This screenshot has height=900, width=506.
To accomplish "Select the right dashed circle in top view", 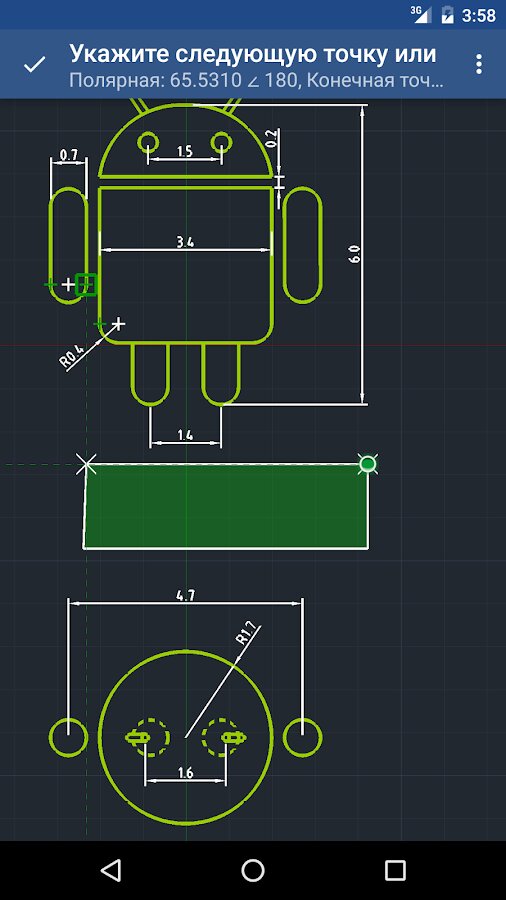I will [x=223, y=736].
